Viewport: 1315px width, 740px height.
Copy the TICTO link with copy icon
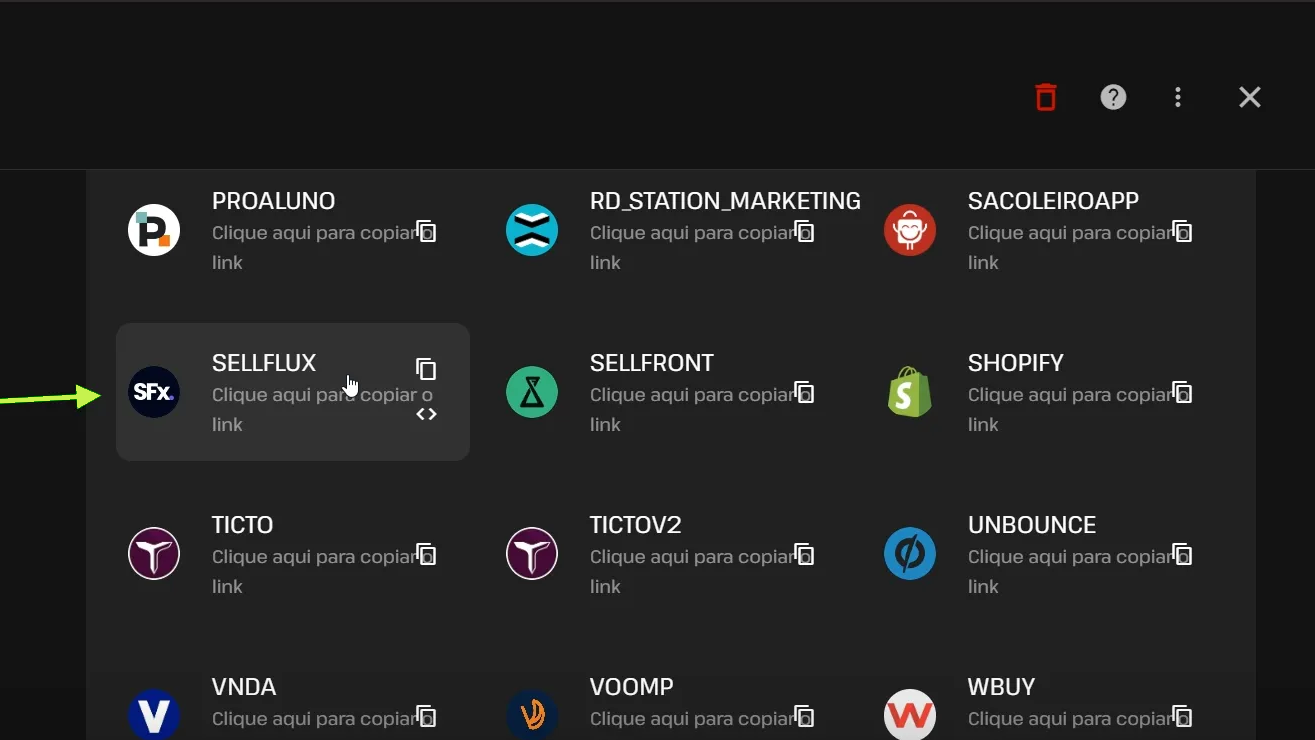pos(426,555)
